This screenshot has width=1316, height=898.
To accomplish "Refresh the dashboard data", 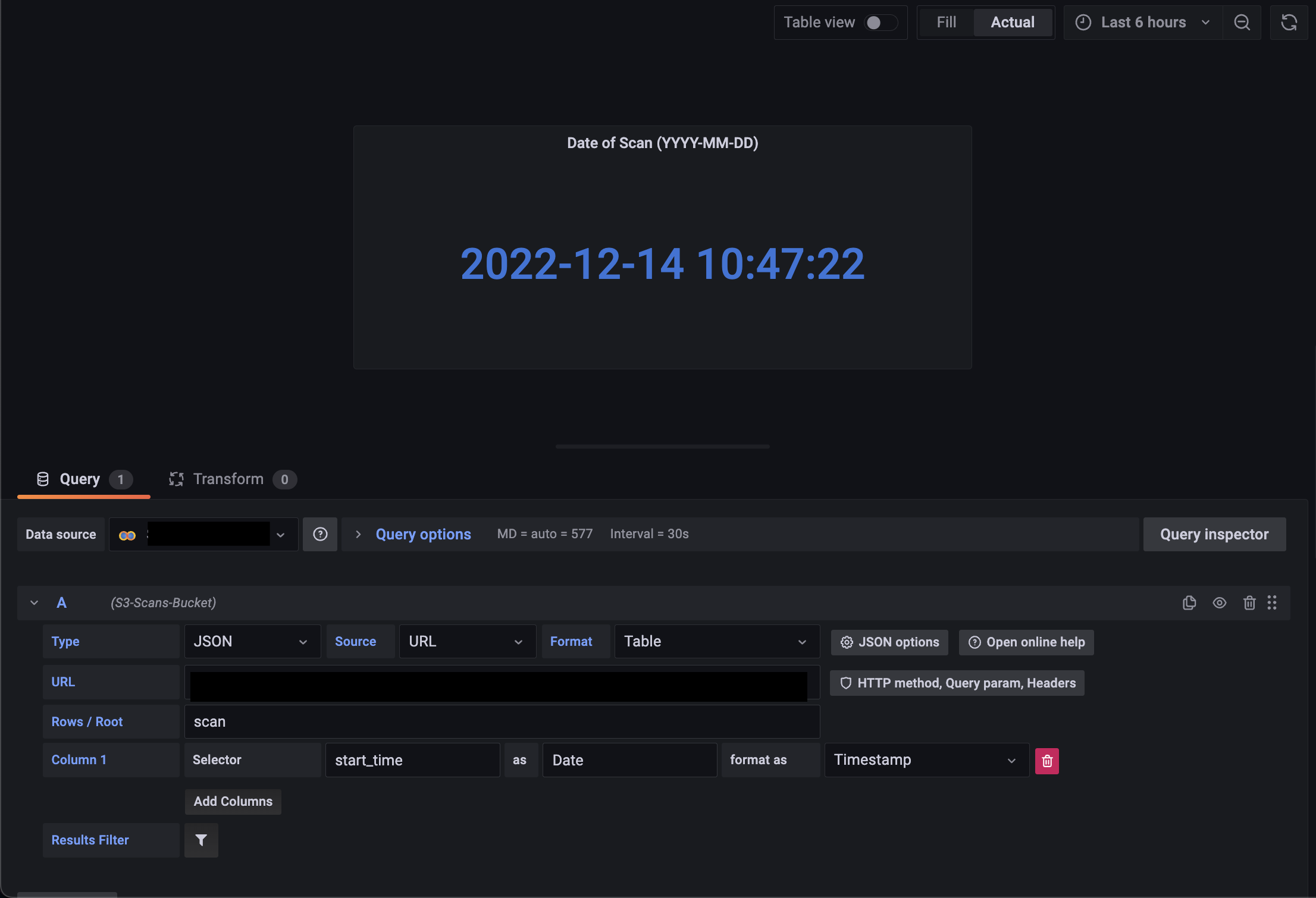I will pyautogui.click(x=1288, y=22).
